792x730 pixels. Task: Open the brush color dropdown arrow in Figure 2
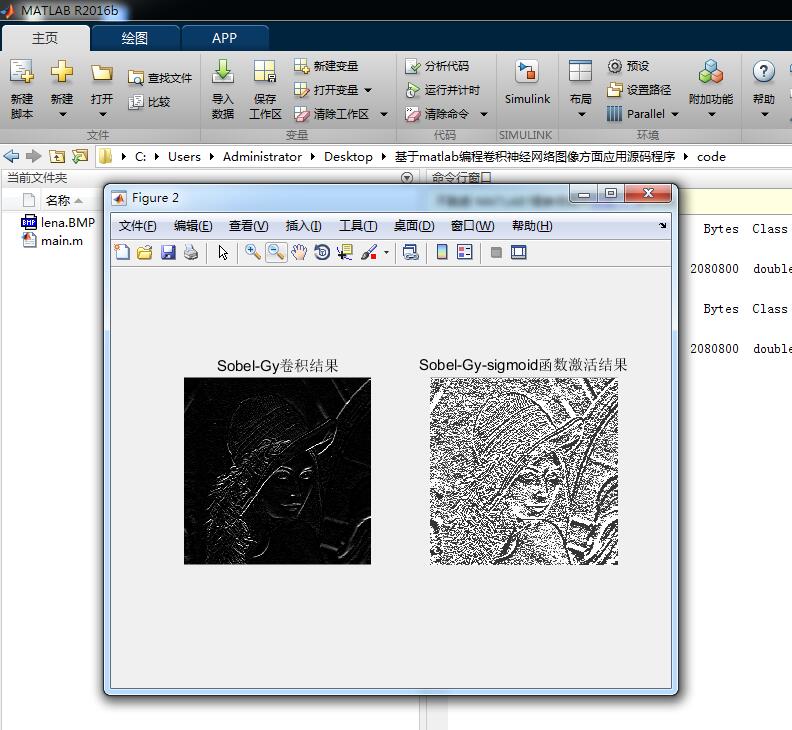tap(386, 253)
